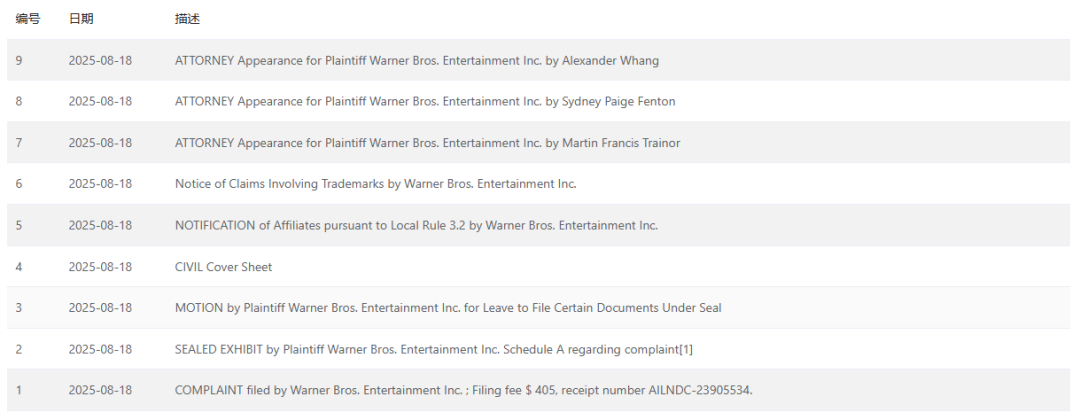Select the SEALED EXHIBIT Schedule A entry
This screenshot has height=420, width=1080.
point(433,349)
